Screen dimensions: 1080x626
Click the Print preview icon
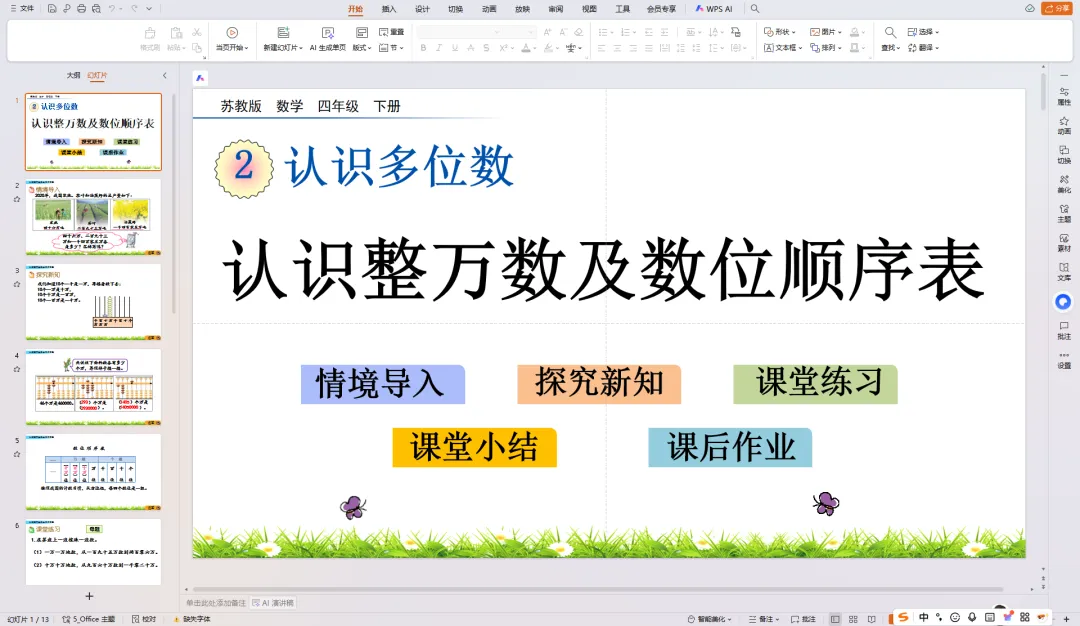[x=96, y=9]
